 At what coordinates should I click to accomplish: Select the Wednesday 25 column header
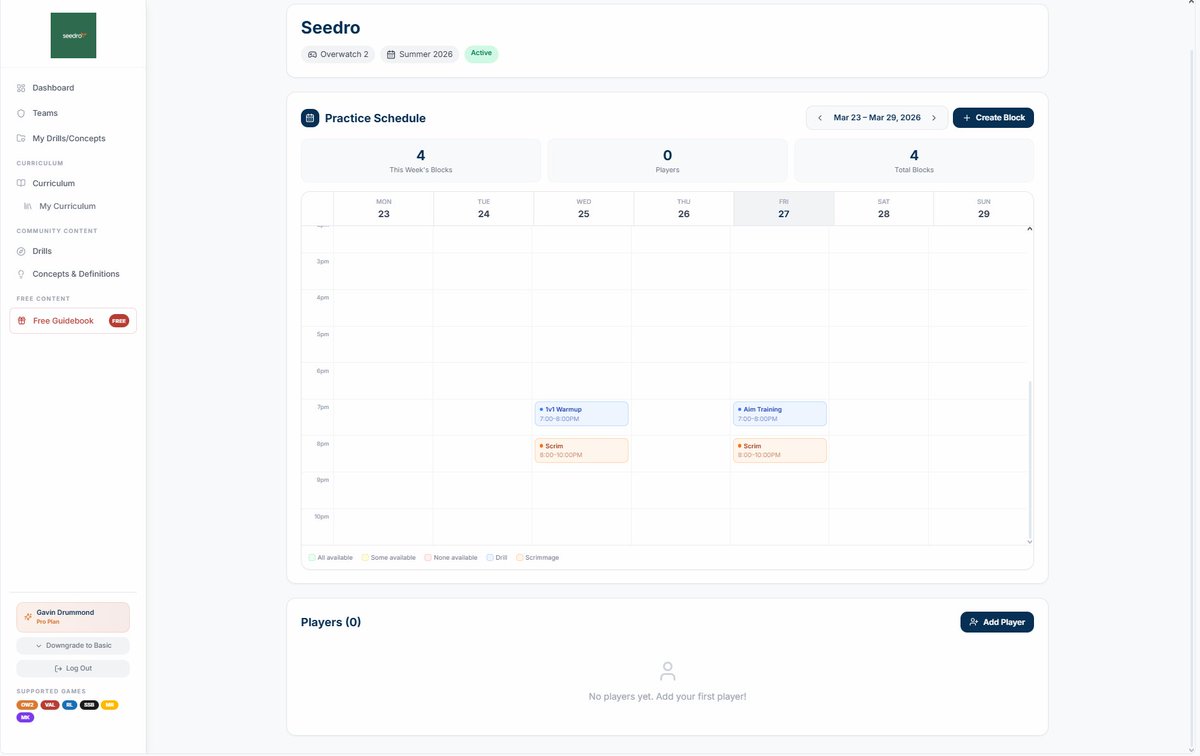point(584,209)
